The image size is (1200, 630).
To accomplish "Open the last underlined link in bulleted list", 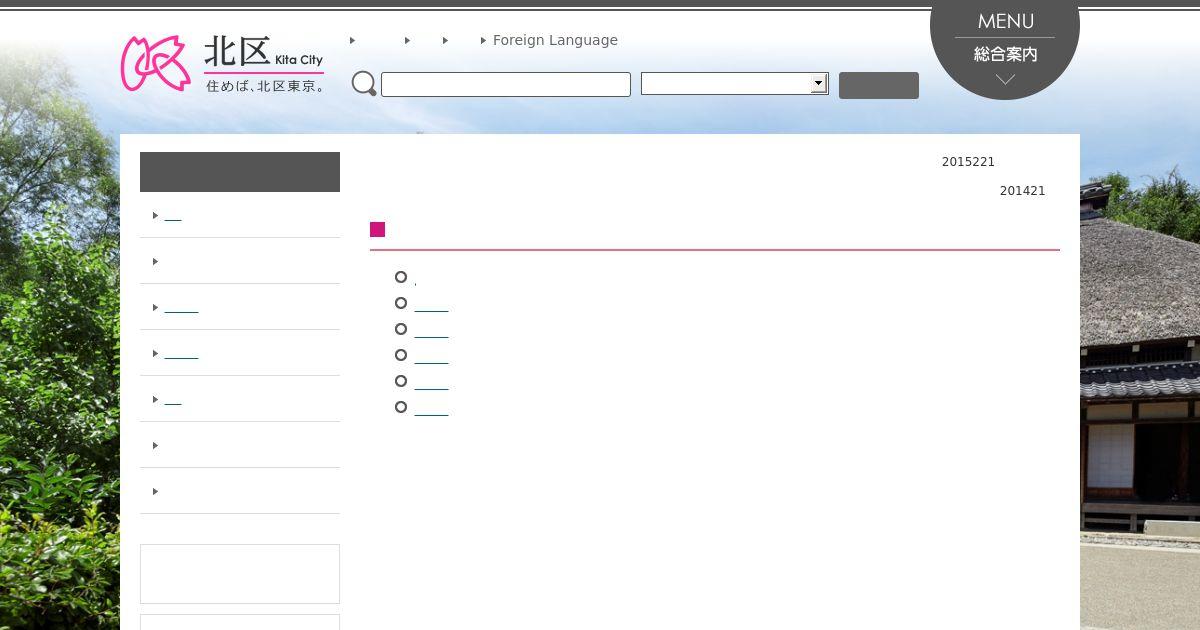I will point(431,408).
